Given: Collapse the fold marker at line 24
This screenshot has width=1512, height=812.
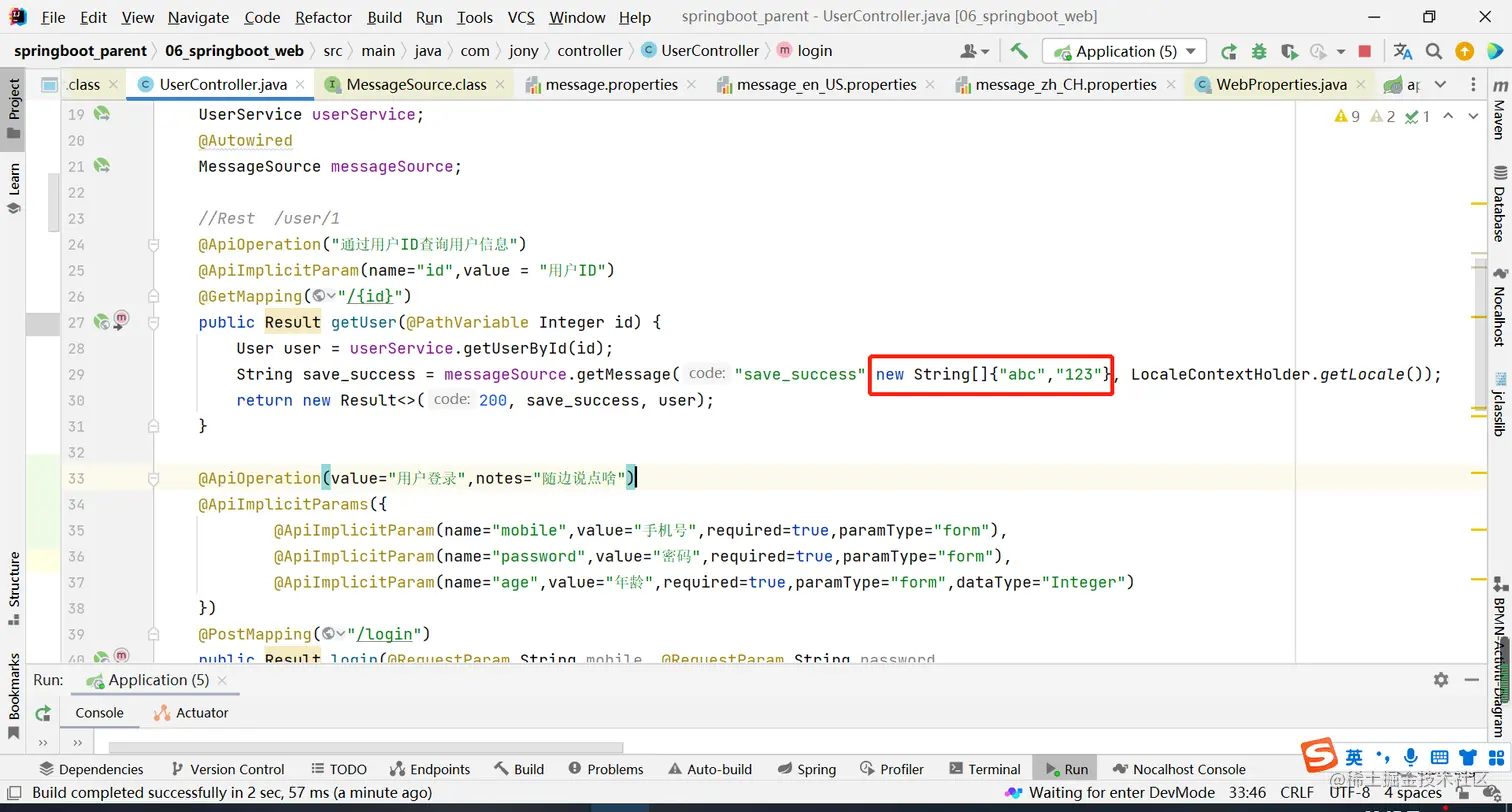Looking at the screenshot, I should (x=153, y=244).
